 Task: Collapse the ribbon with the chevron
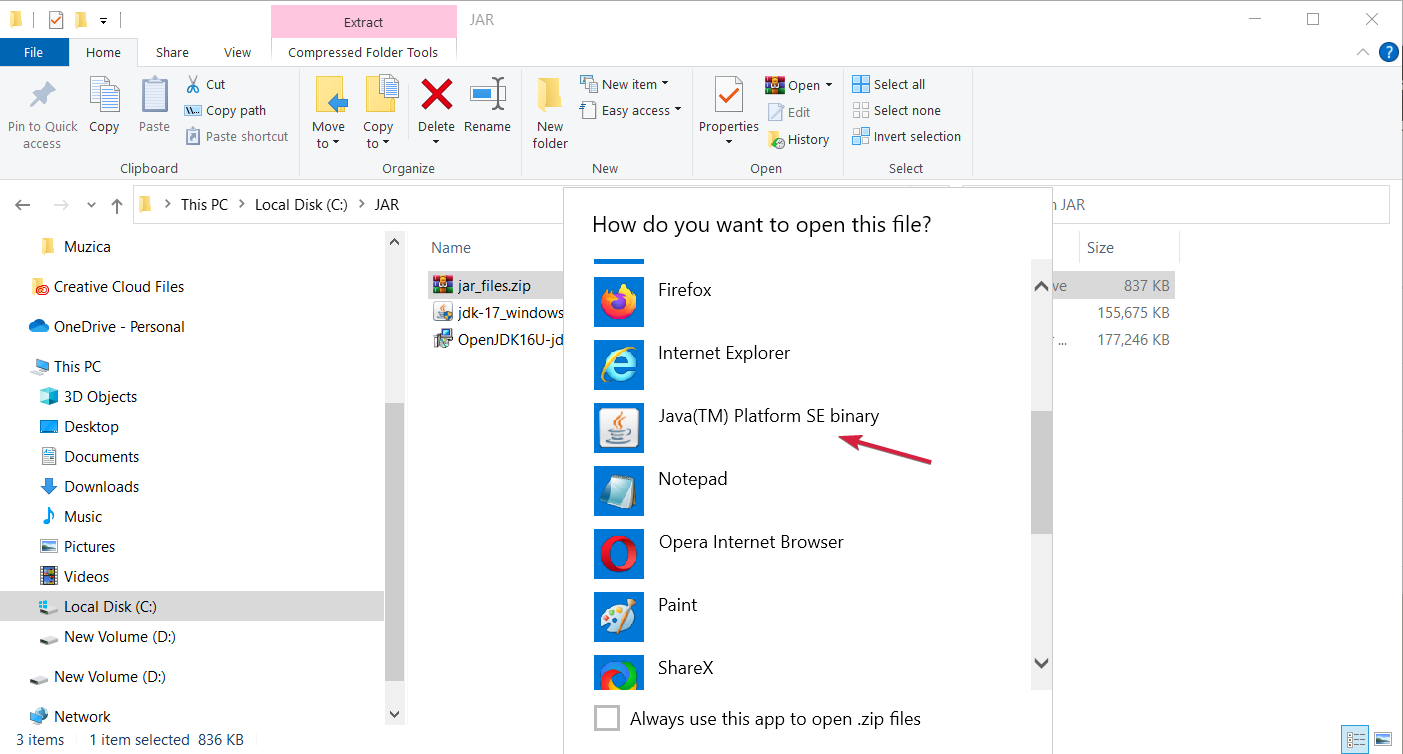coord(1363,52)
